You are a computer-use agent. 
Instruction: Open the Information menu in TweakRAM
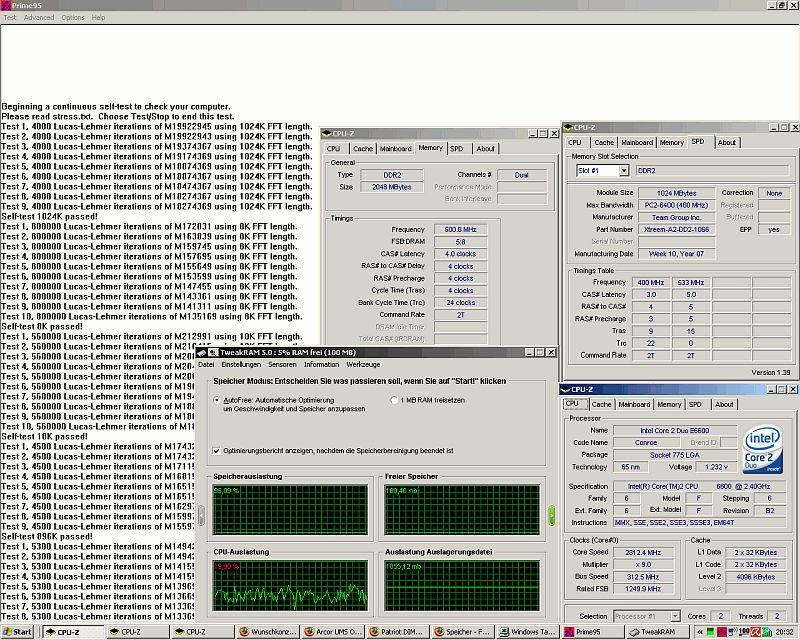(321, 364)
